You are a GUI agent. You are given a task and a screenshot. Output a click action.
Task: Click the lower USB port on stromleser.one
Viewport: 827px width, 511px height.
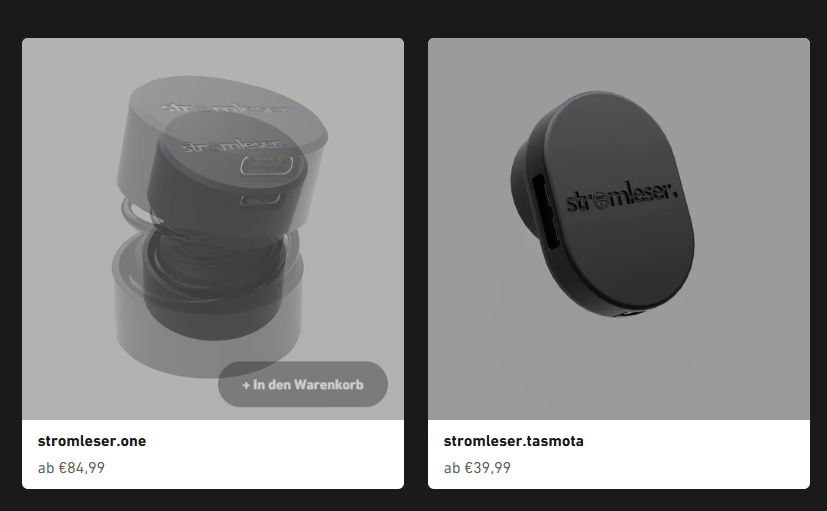[260, 200]
